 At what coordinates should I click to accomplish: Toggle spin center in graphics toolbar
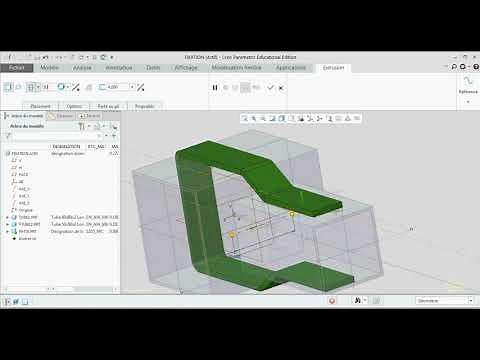pyautogui.click(x=320, y=118)
